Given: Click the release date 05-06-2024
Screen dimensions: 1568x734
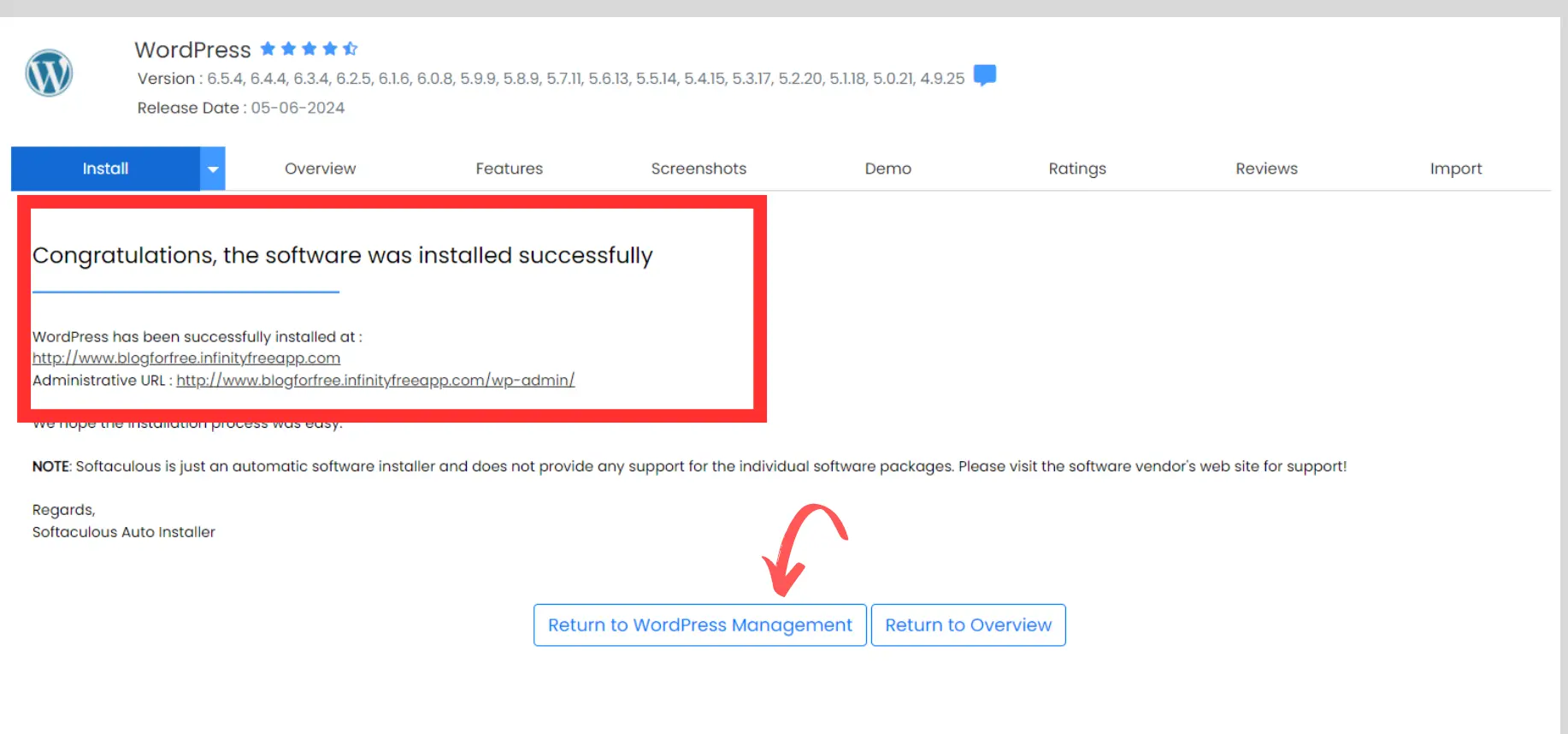Looking at the screenshot, I should 298,108.
